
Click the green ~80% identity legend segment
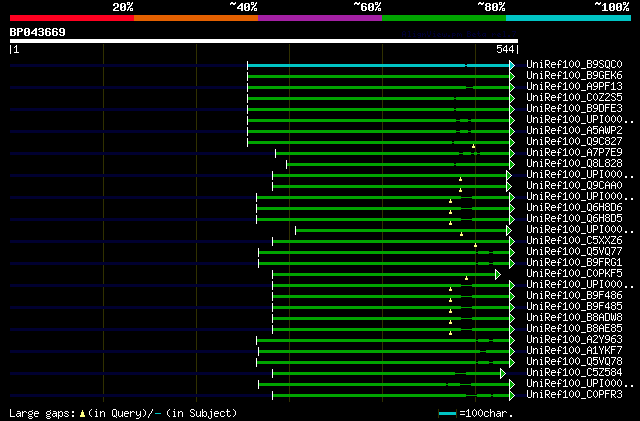point(444,18)
